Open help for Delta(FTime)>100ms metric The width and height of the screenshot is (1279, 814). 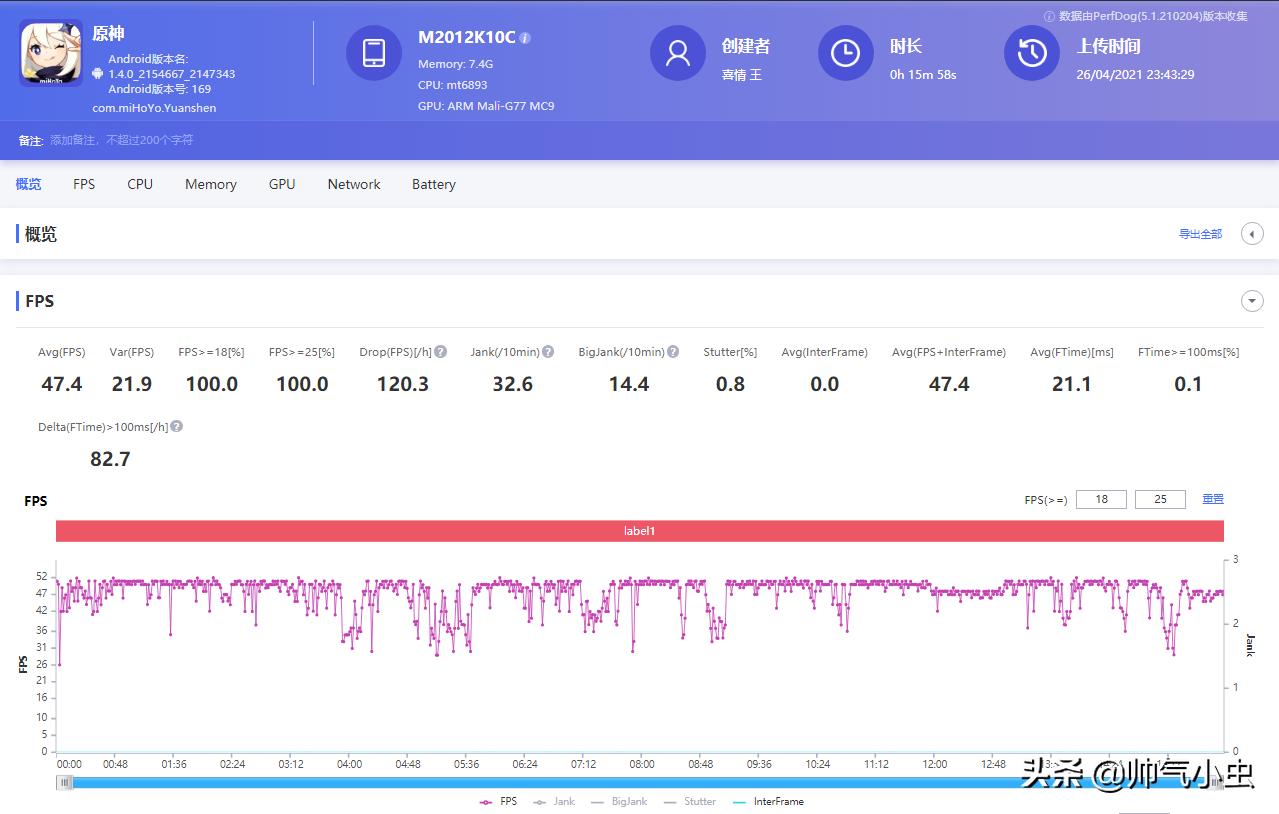coord(176,426)
